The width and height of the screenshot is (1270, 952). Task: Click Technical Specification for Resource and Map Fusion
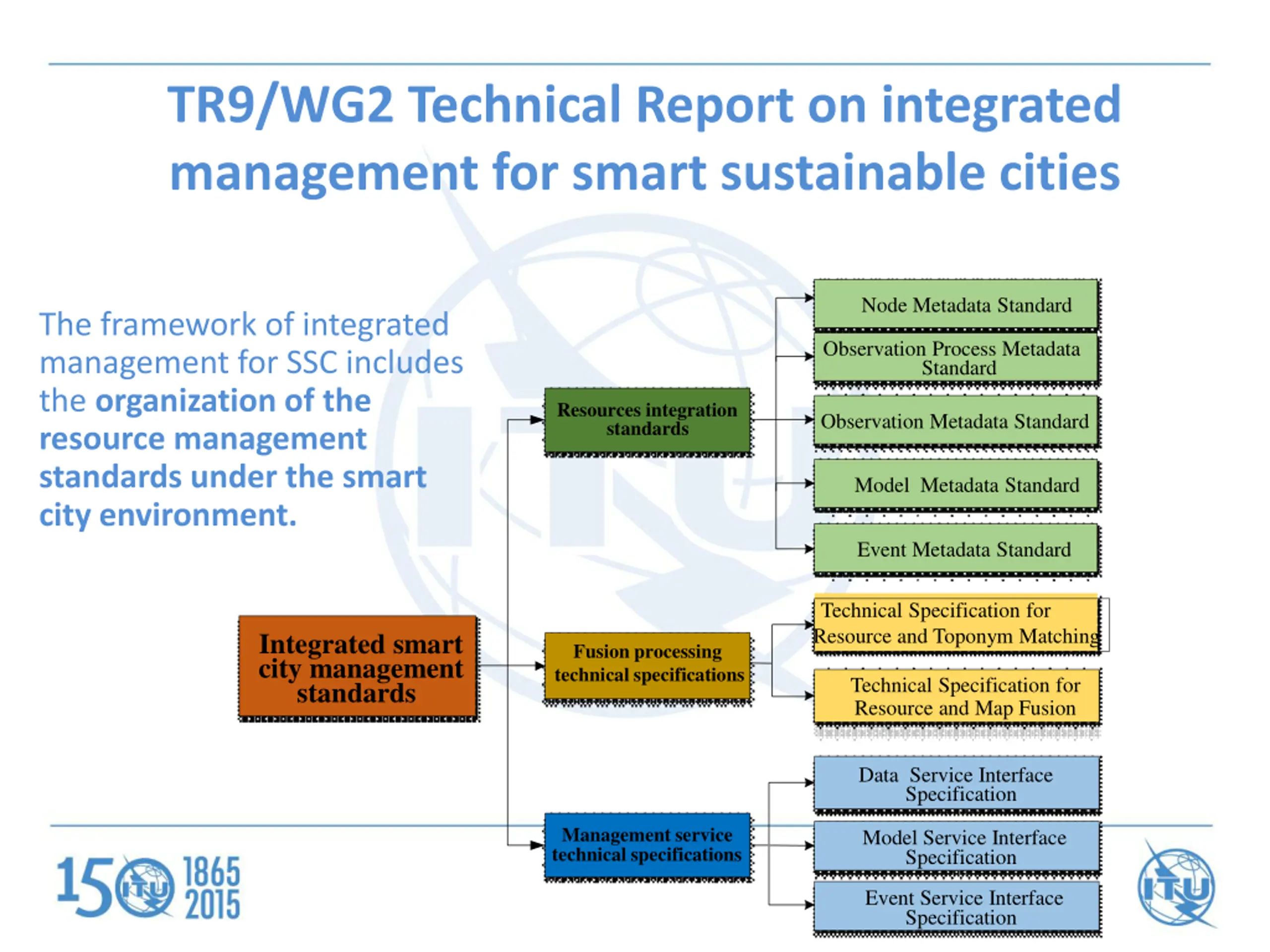coord(957,697)
